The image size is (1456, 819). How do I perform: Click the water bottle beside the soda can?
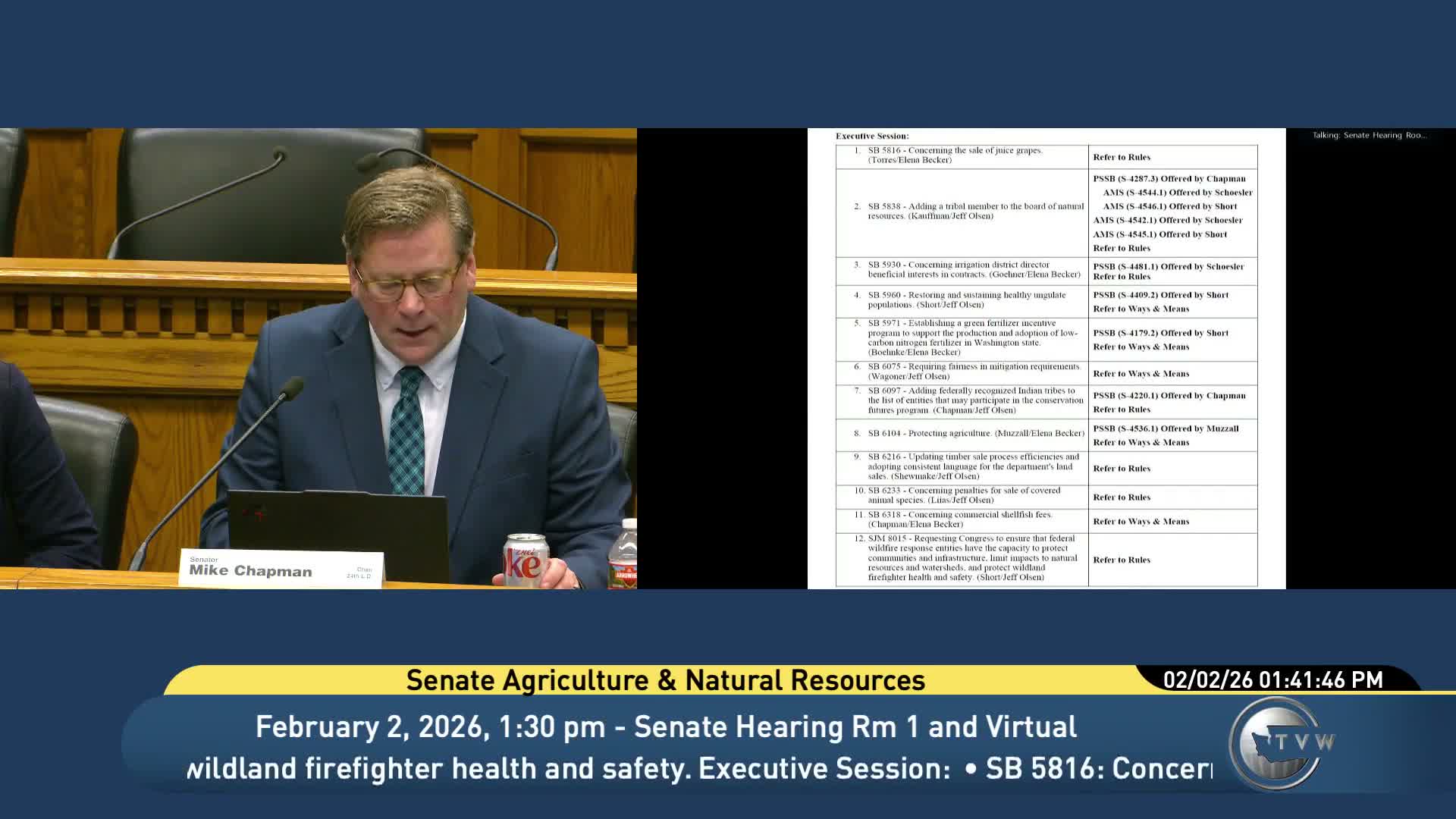click(x=623, y=555)
